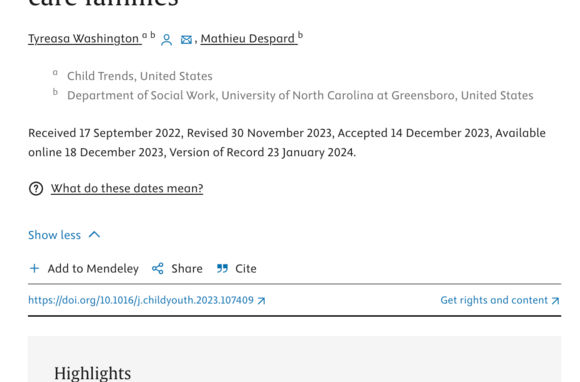Image resolution: width=580 pixels, height=382 pixels.
Task: Open author link Mathieu Despard
Action: click(249, 38)
